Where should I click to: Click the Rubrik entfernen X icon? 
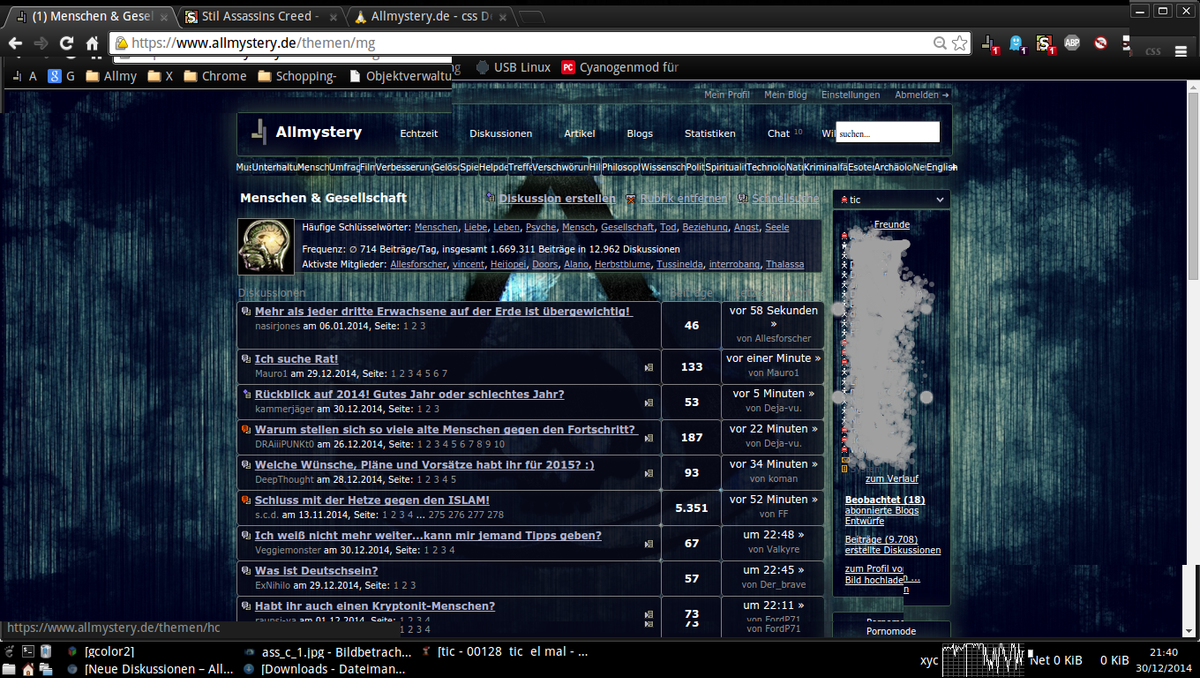631,198
